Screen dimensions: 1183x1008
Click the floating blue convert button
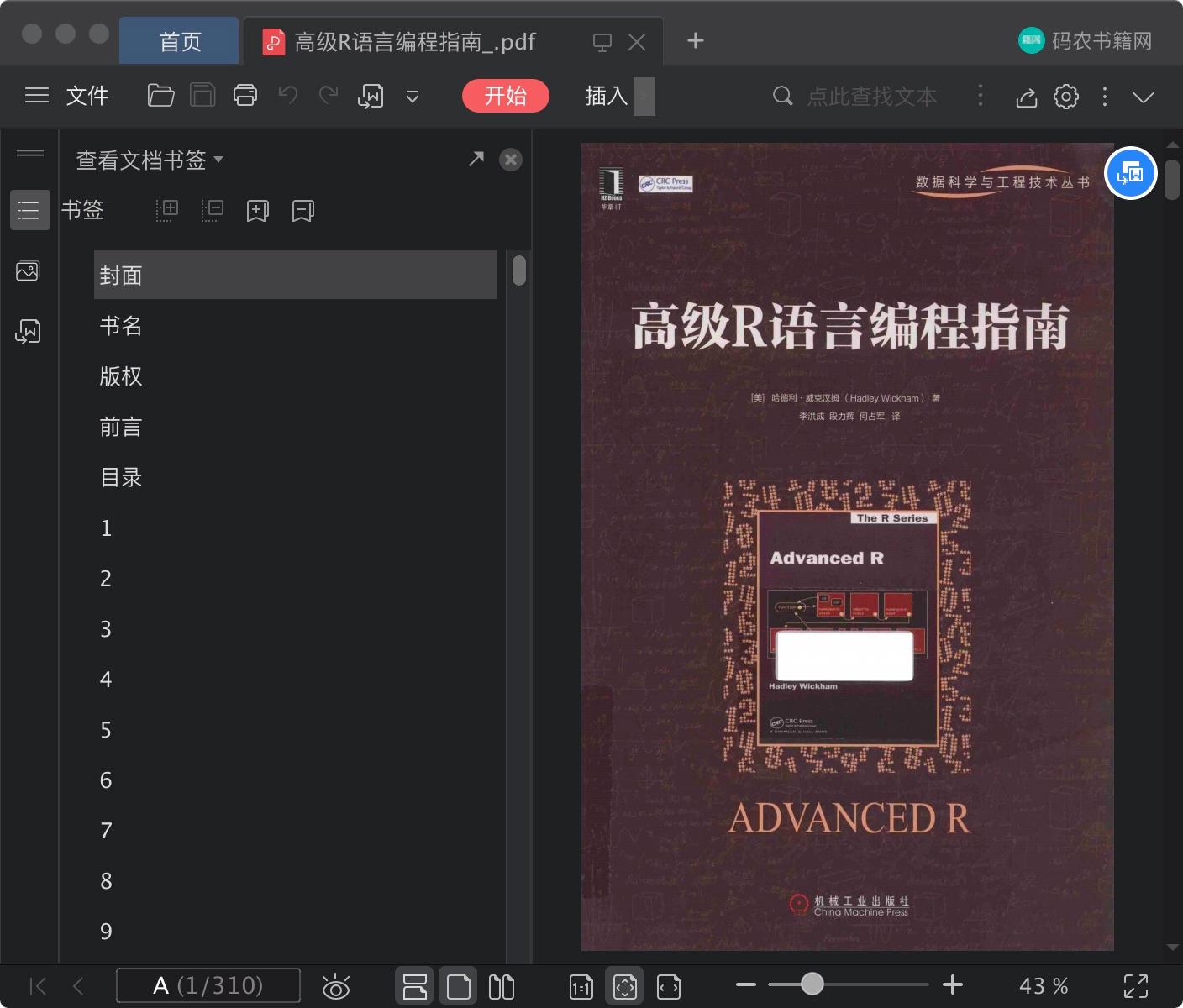(1130, 173)
